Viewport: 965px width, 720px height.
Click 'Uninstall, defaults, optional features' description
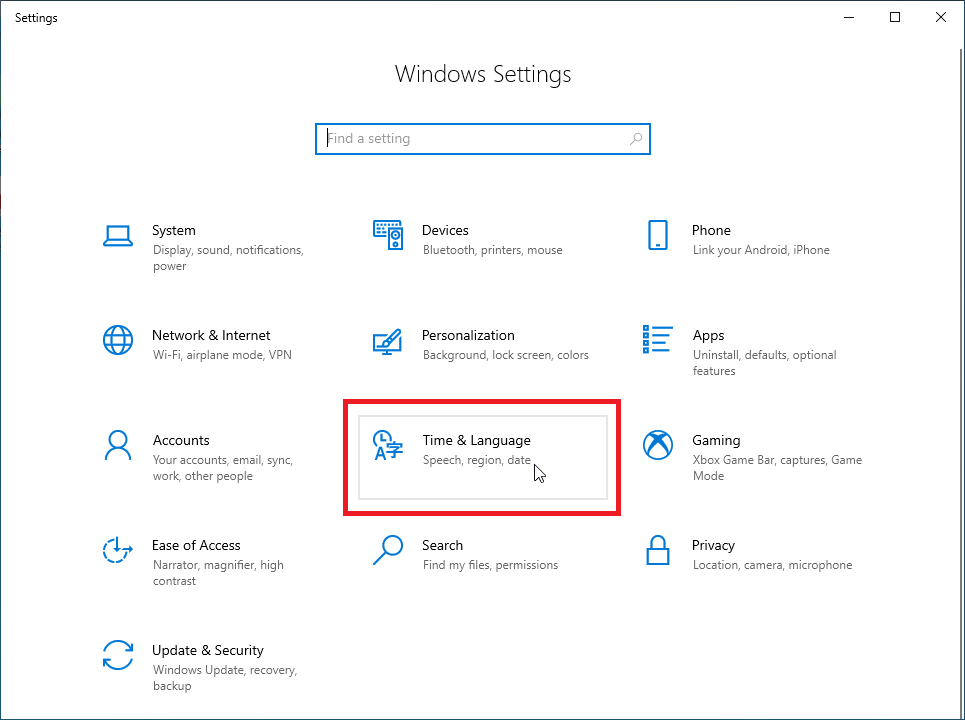(x=764, y=362)
